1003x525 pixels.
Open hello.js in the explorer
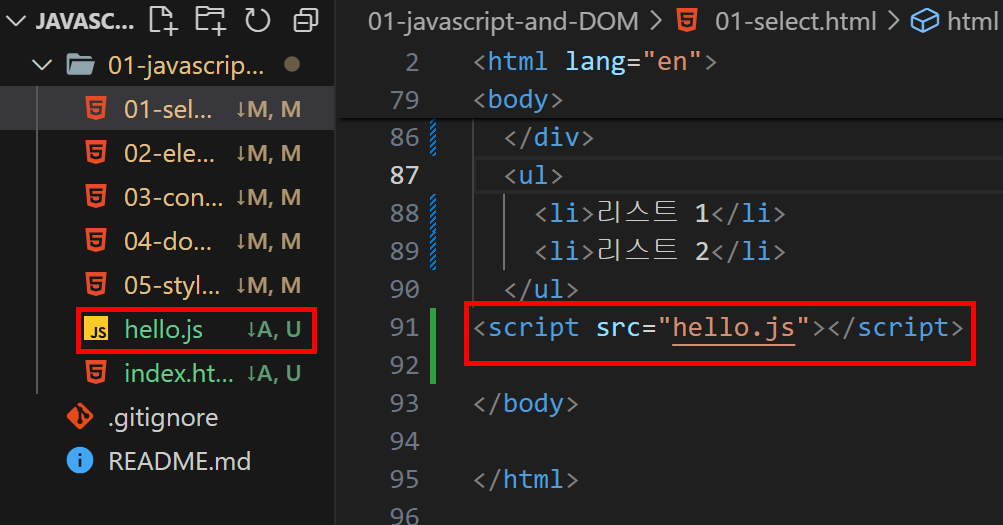[x=167, y=329]
